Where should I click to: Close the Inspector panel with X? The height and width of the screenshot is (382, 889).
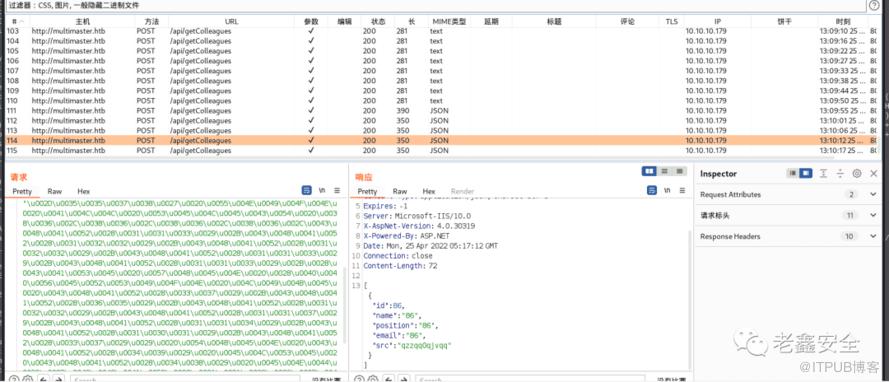(x=873, y=173)
